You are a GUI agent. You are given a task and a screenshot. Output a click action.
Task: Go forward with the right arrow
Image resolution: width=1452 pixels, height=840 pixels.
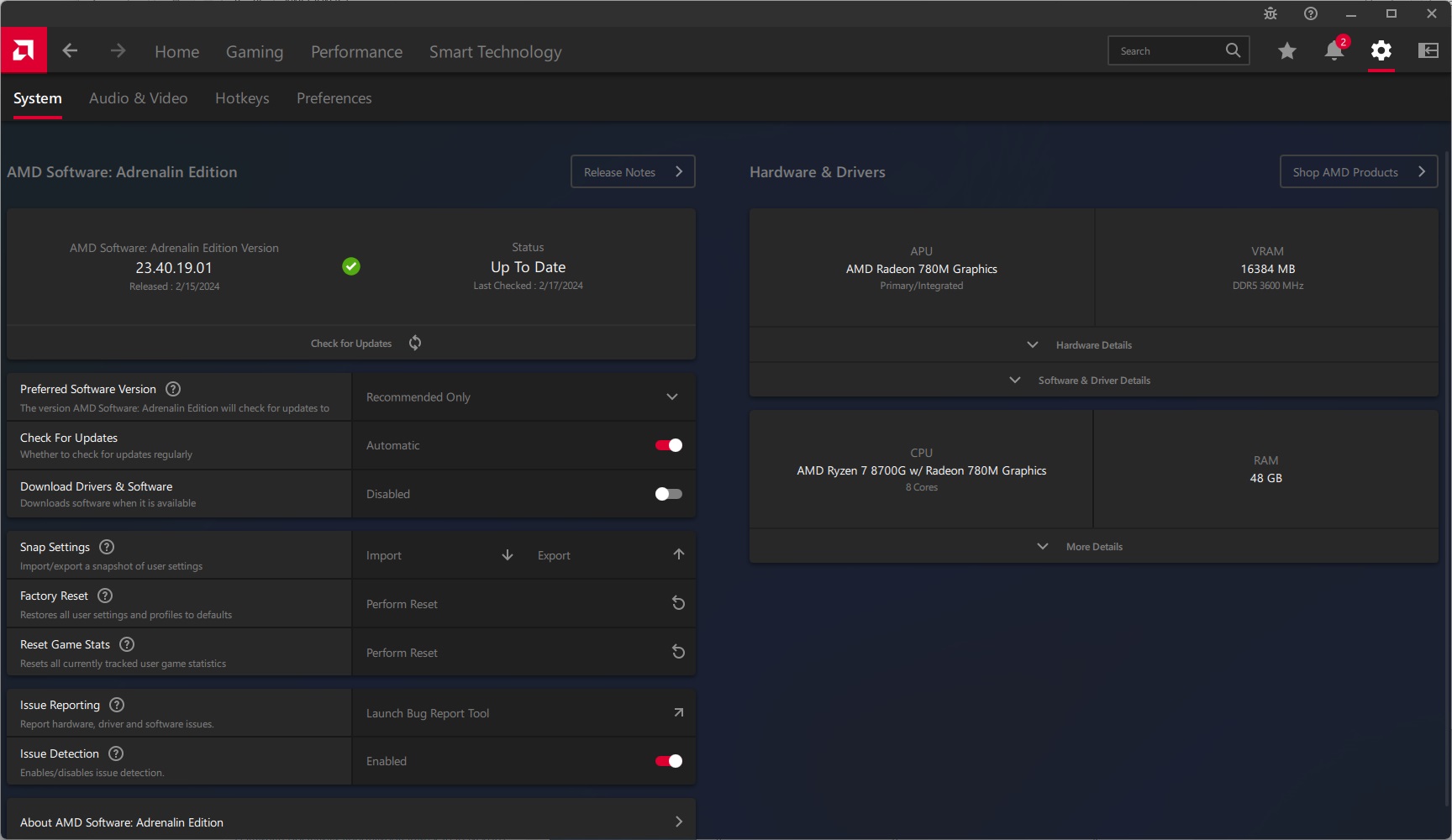118,50
